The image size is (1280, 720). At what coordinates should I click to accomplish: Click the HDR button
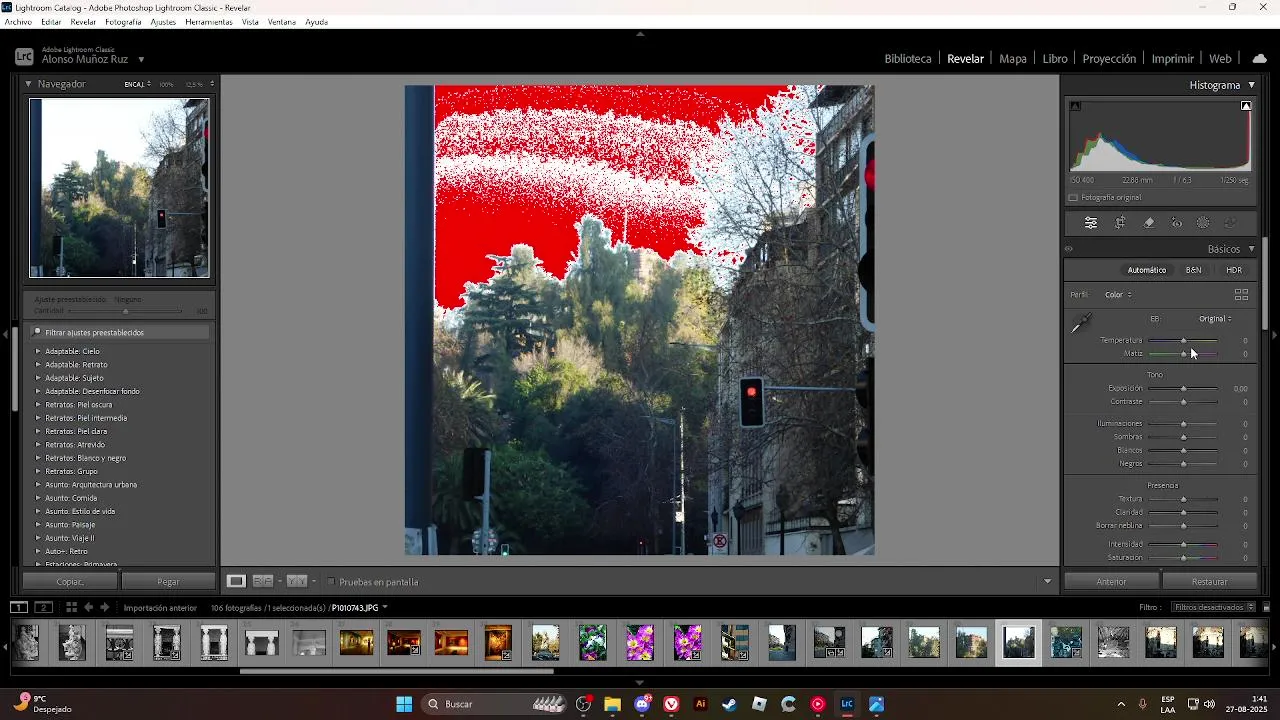click(1234, 270)
